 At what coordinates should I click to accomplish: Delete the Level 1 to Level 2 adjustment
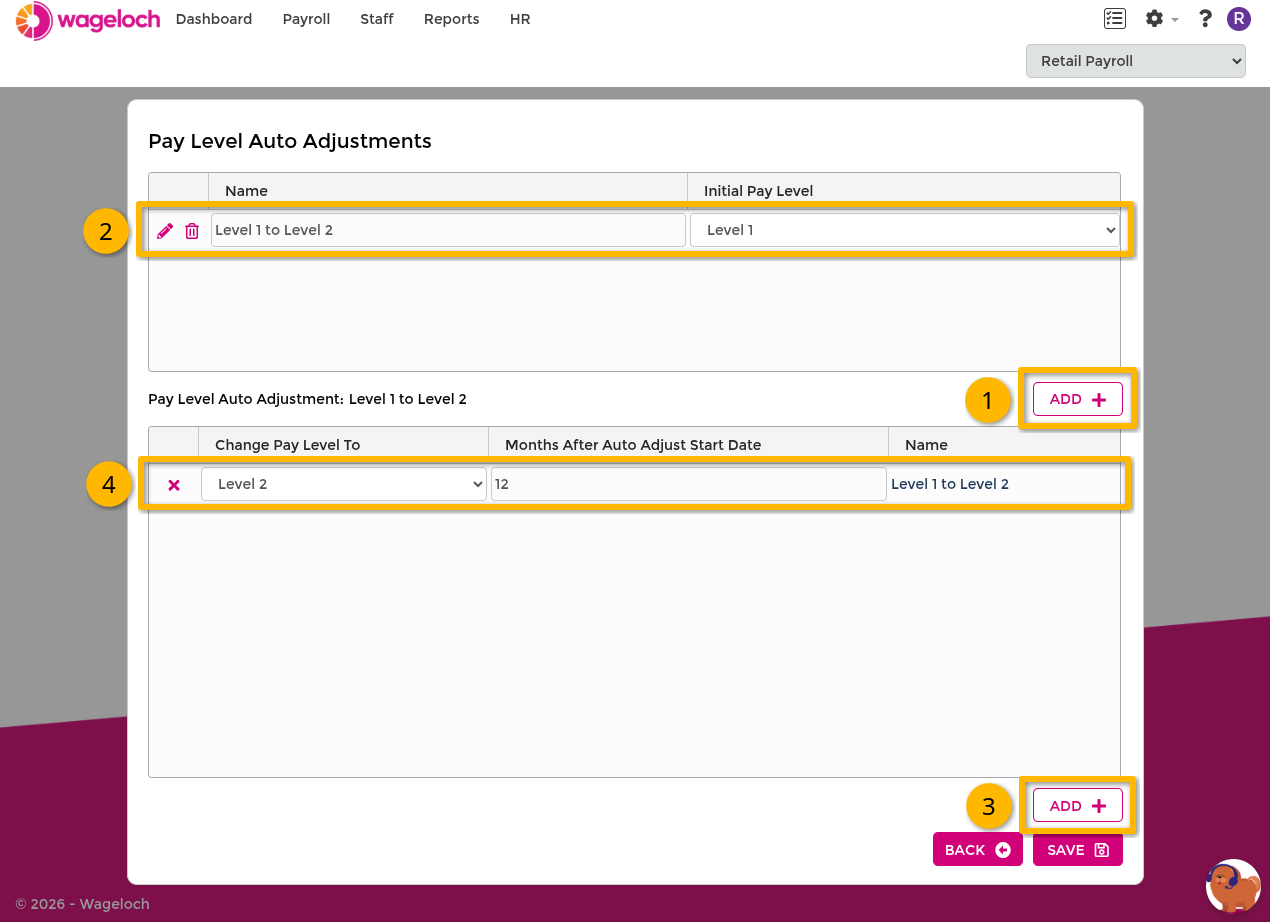point(192,231)
